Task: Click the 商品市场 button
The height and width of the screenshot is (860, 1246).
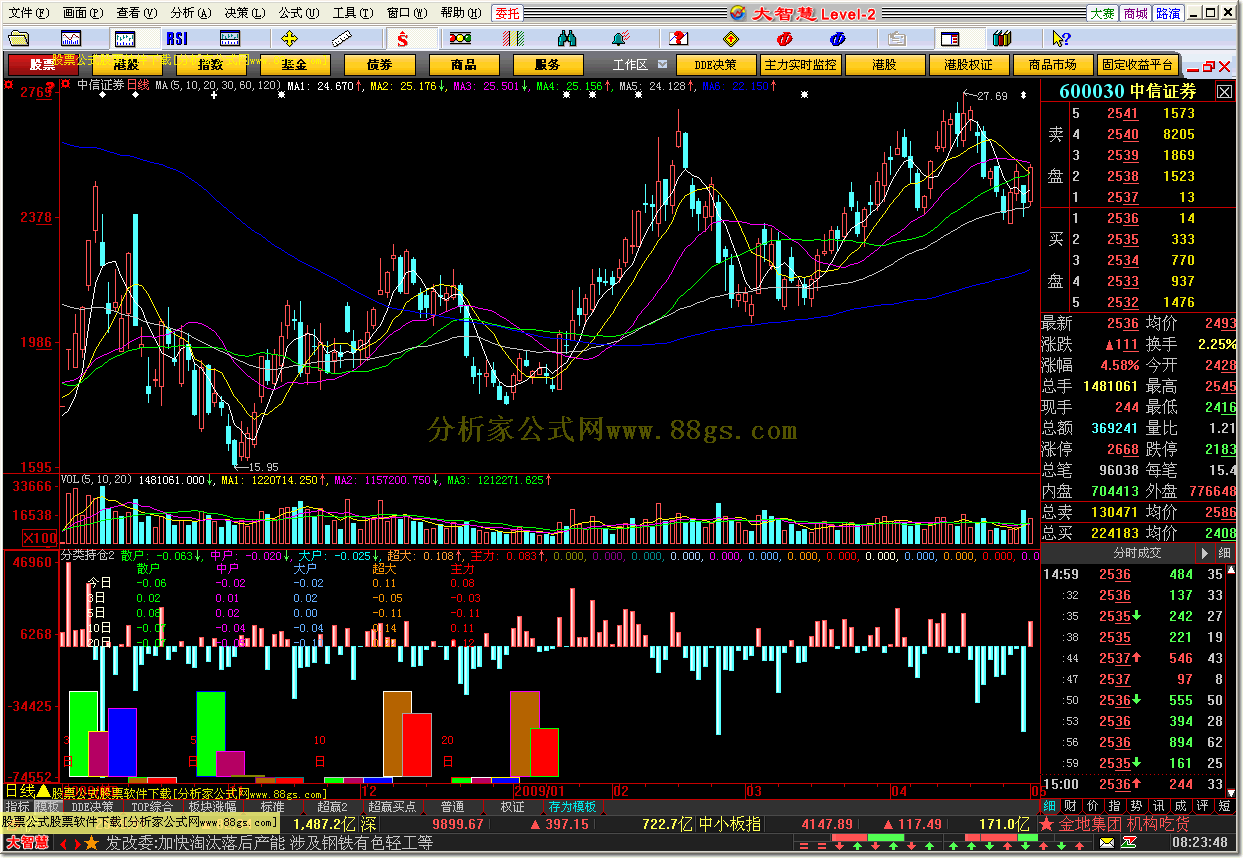Action: click(1052, 64)
